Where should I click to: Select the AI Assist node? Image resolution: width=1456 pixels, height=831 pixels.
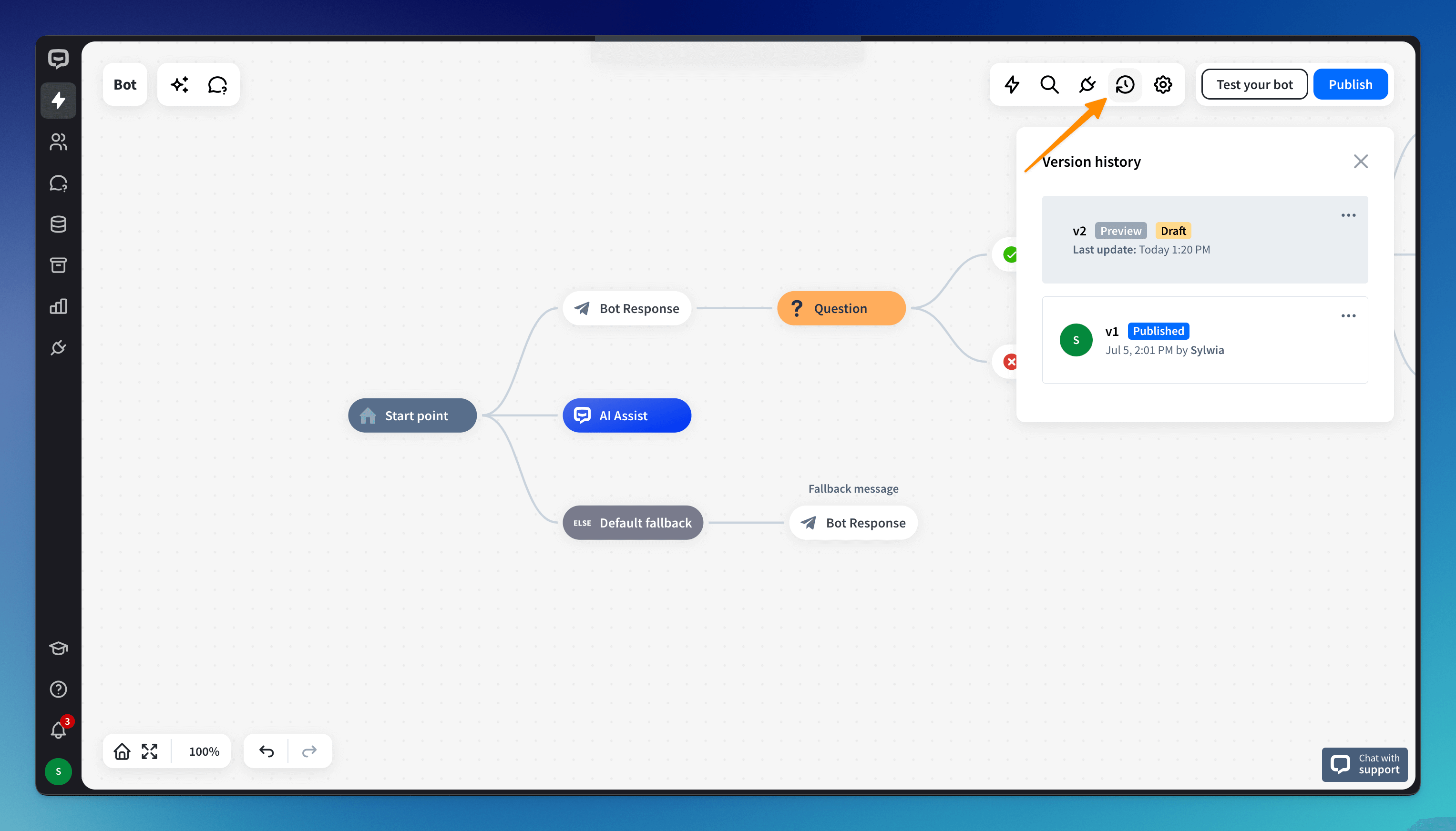tap(626, 415)
